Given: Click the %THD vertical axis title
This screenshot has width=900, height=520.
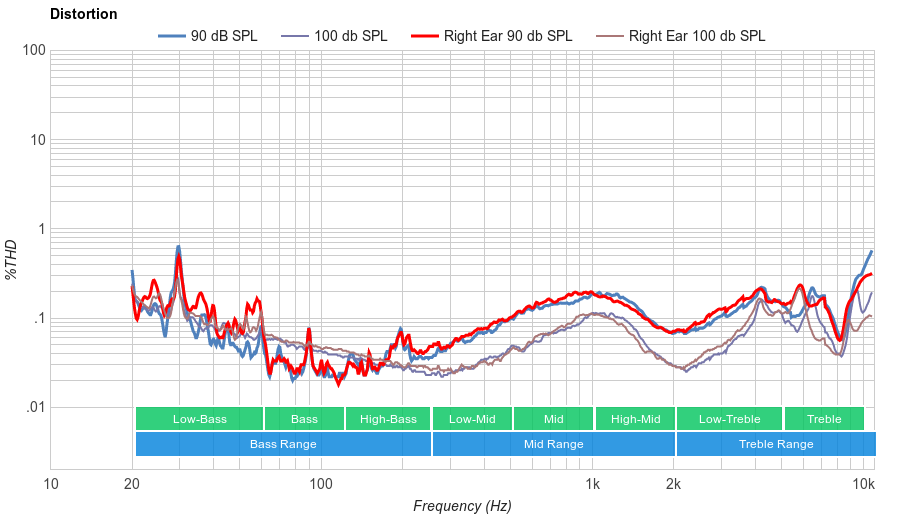Looking at the screenshot, I should click(x=11, y=260).
